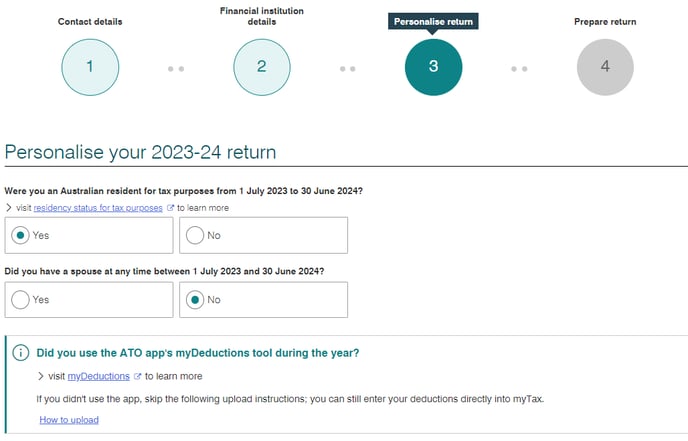Open the Prepare return step label

click(x=605, y=22)
